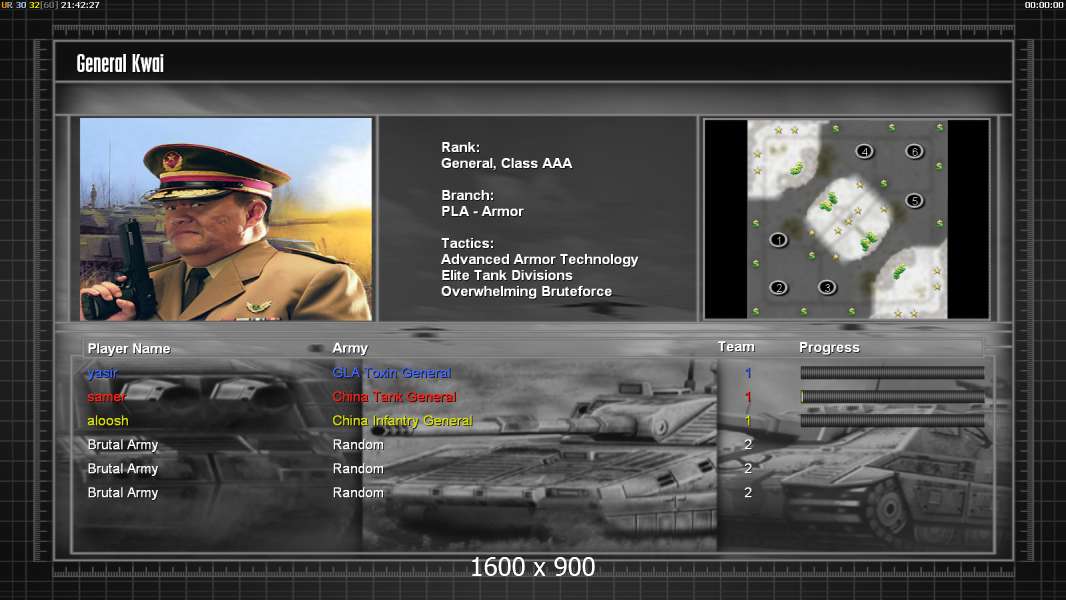Viewport: 1066px width, 600px height.
Task: Click team number for samer
Action: pyautogui.click(x=748, y=397)
